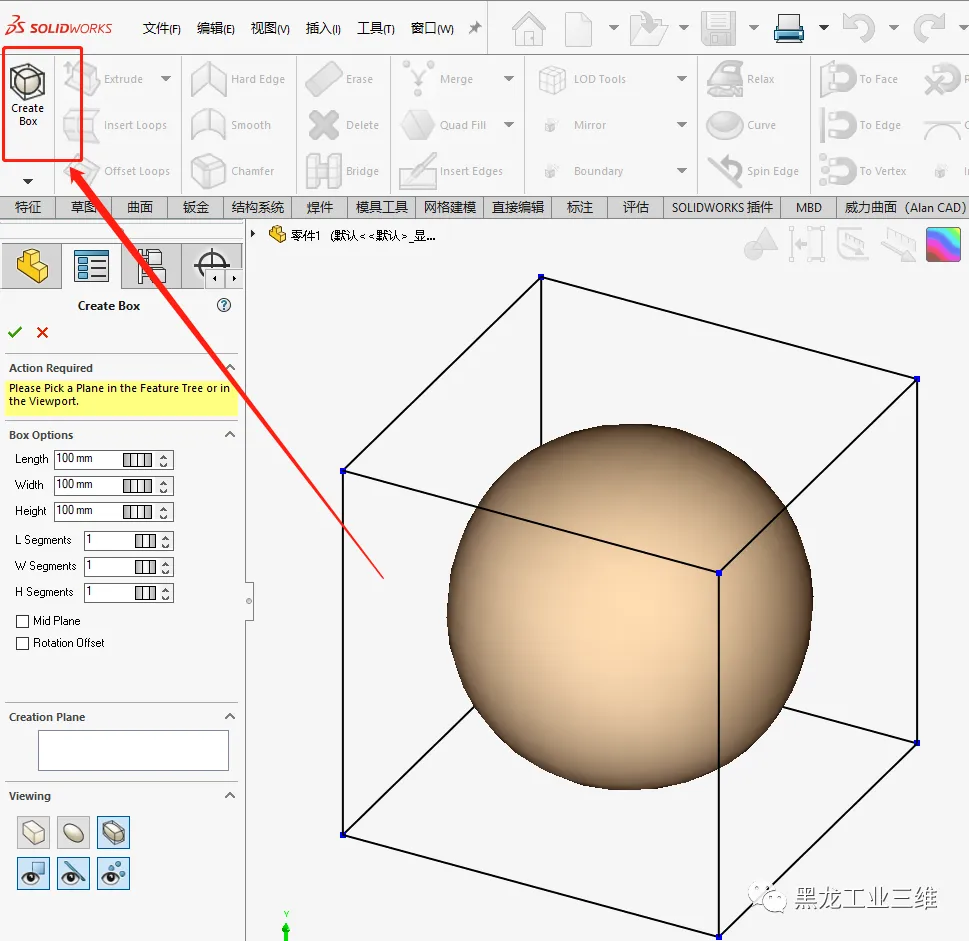
Task: Click the Create Box tool
Action: point(28,95)
